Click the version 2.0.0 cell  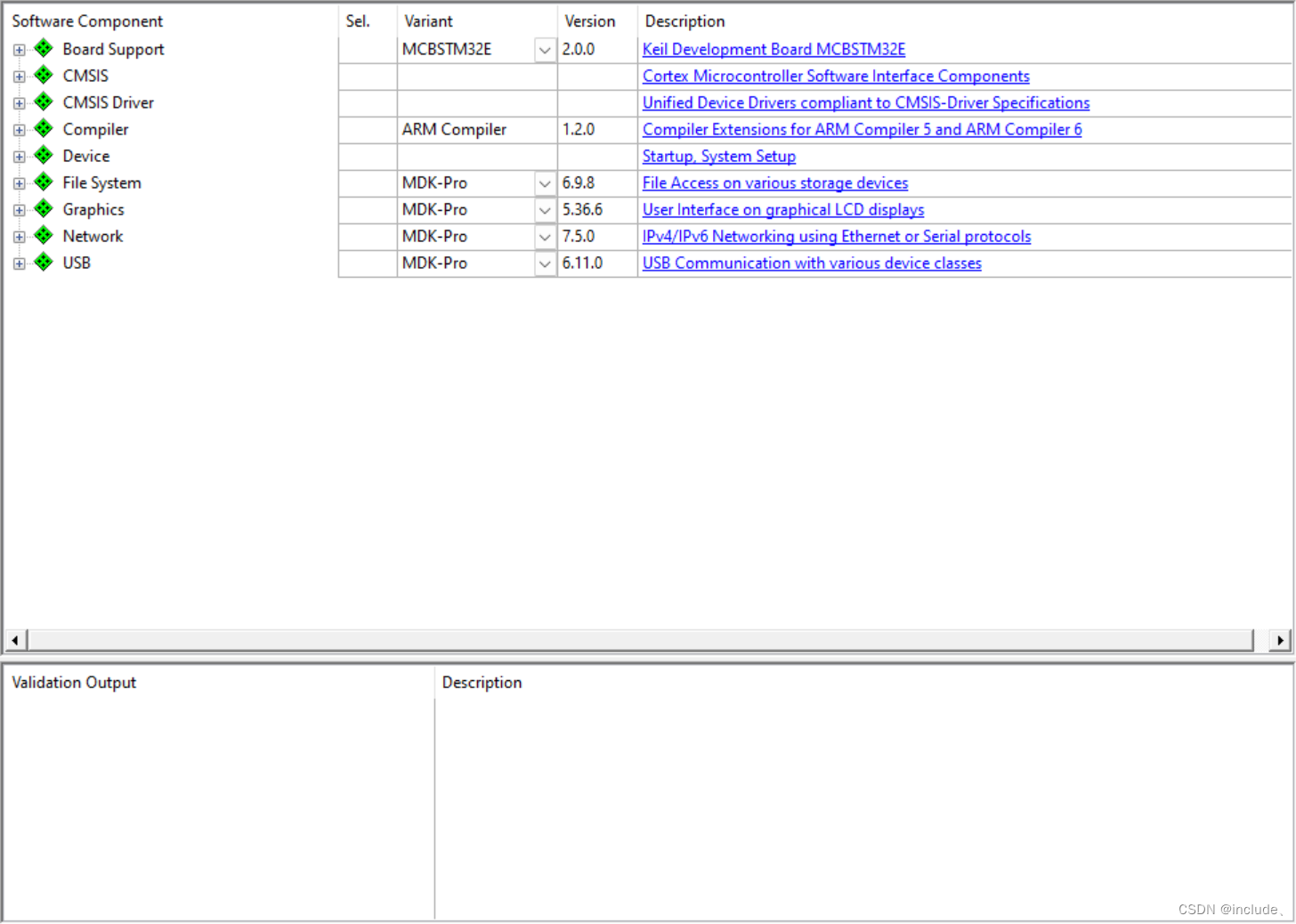click(x=597, y=49)
